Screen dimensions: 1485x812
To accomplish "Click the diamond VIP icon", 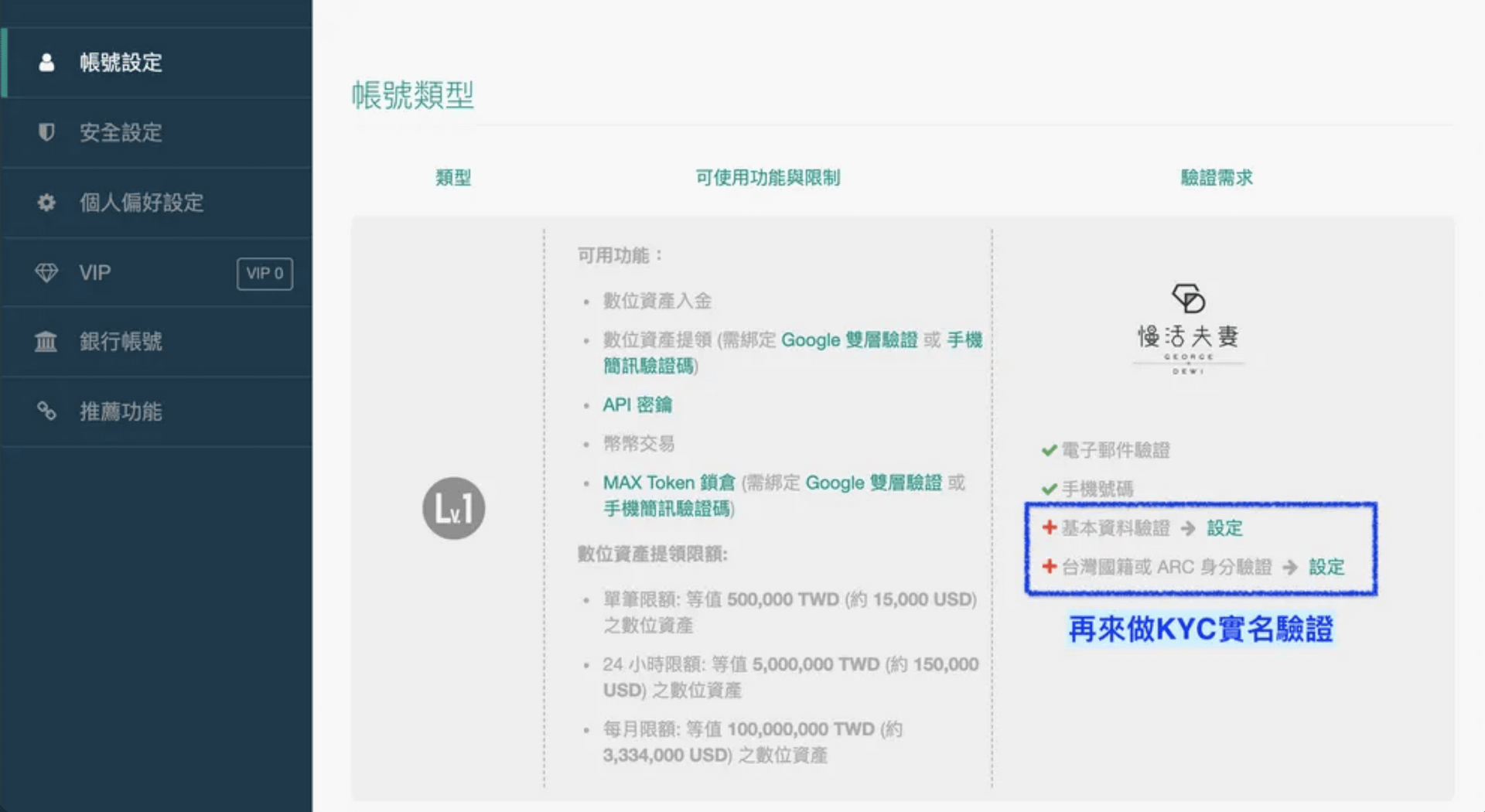I will pos(46,273).
